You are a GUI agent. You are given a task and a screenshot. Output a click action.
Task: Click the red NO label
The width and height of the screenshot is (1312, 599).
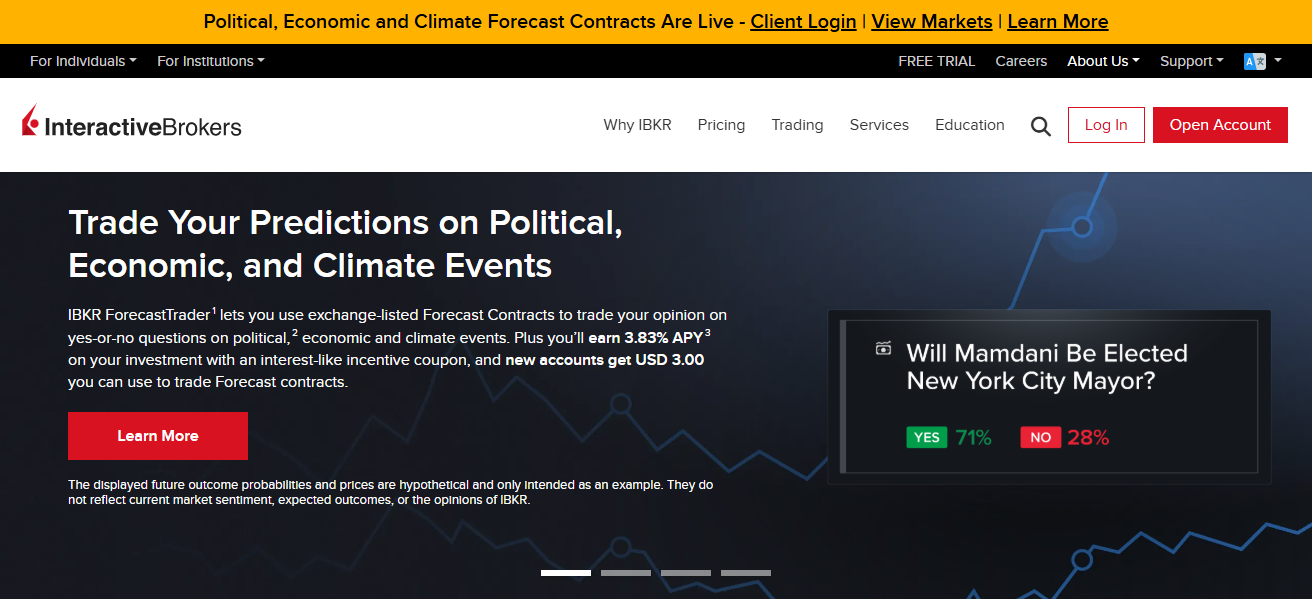click(1041, 437)
